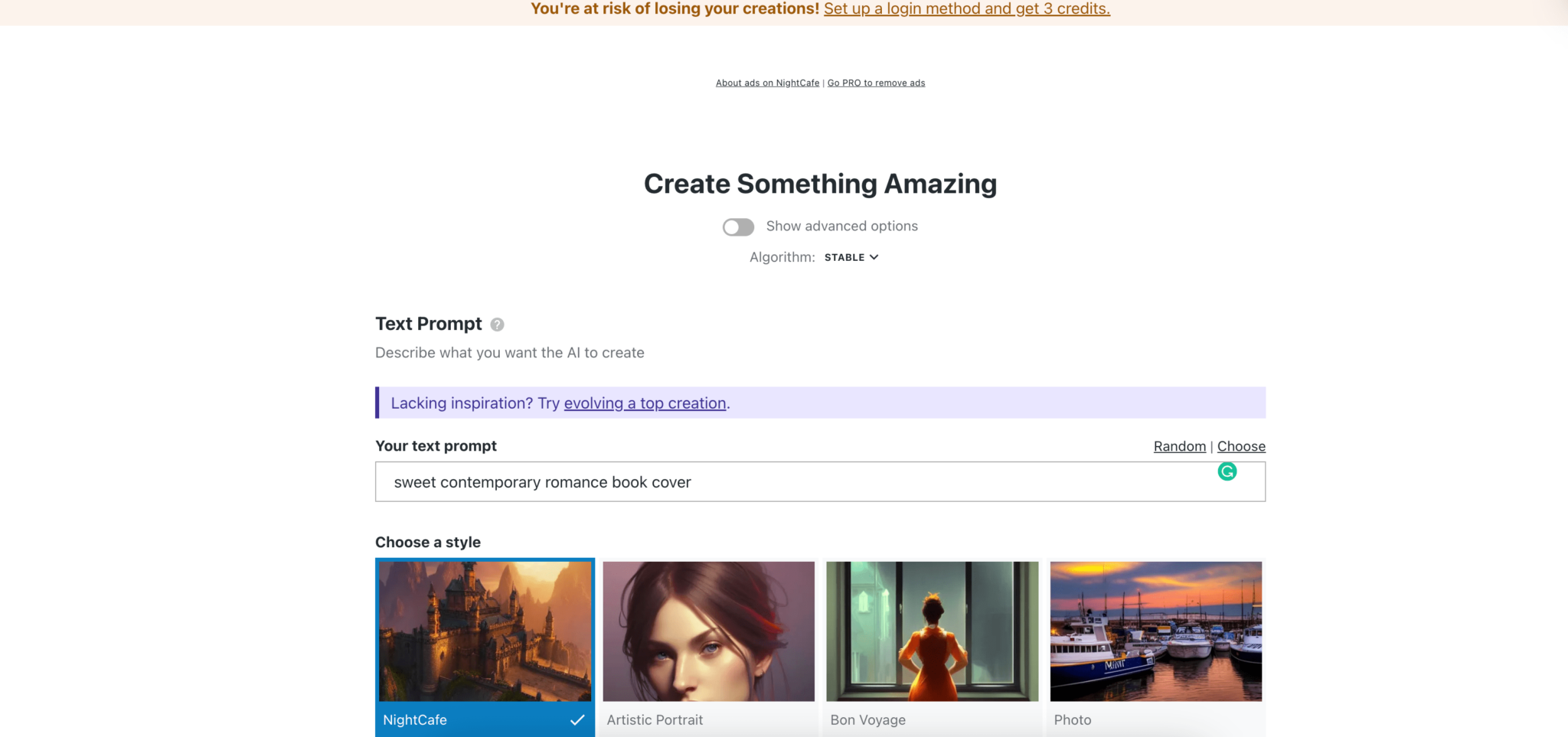Click the Text Prompt help question-mark icon
The height and width of the screenshot is (737, 1568).
point(497,324)
